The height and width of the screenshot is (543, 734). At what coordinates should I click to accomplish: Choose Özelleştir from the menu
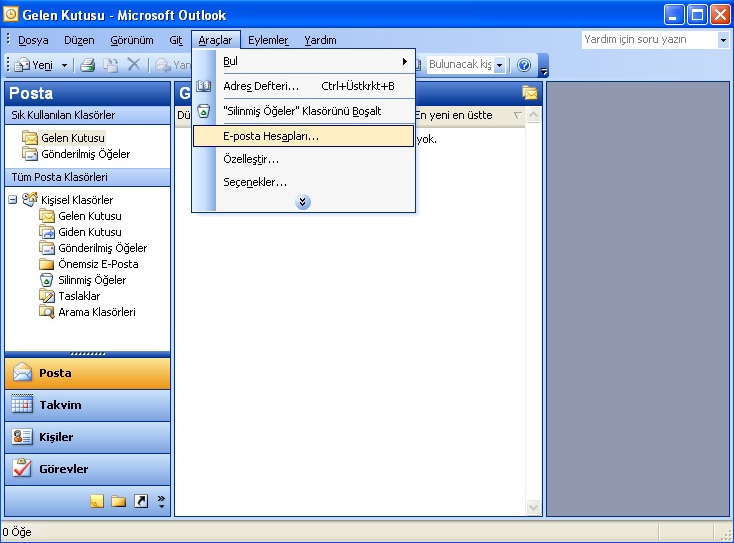pos(304,159)
